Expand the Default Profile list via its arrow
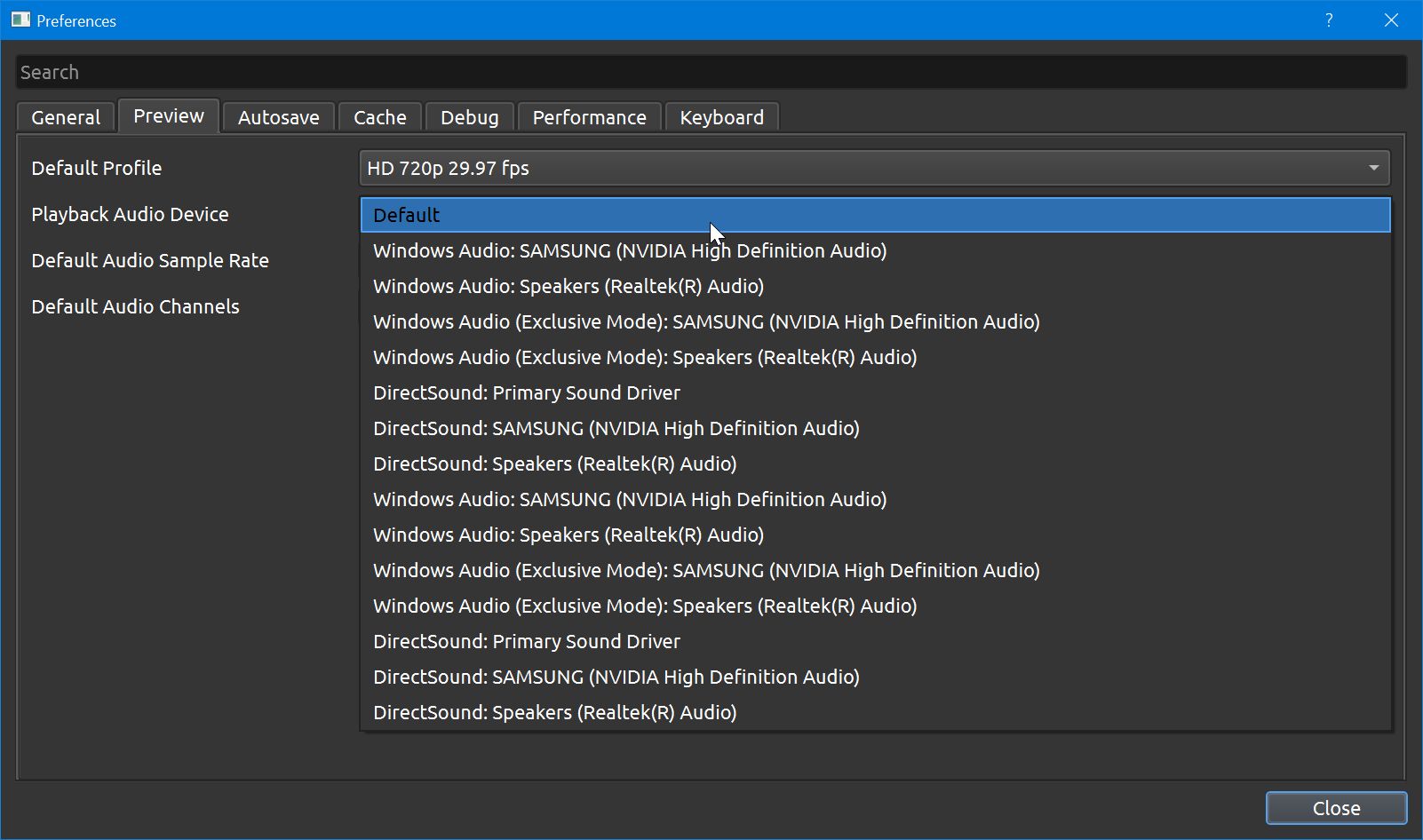The height and width of the screenshot is (840, 1423). [1371, 168]
